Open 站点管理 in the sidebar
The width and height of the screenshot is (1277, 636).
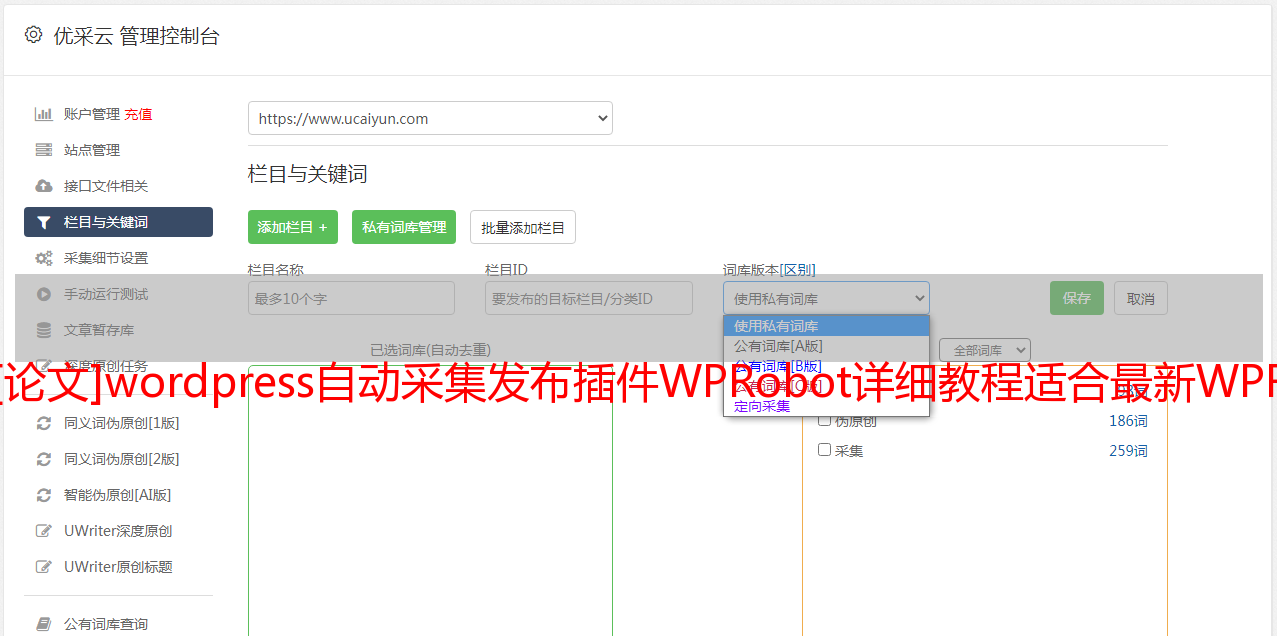pos(92,150)
